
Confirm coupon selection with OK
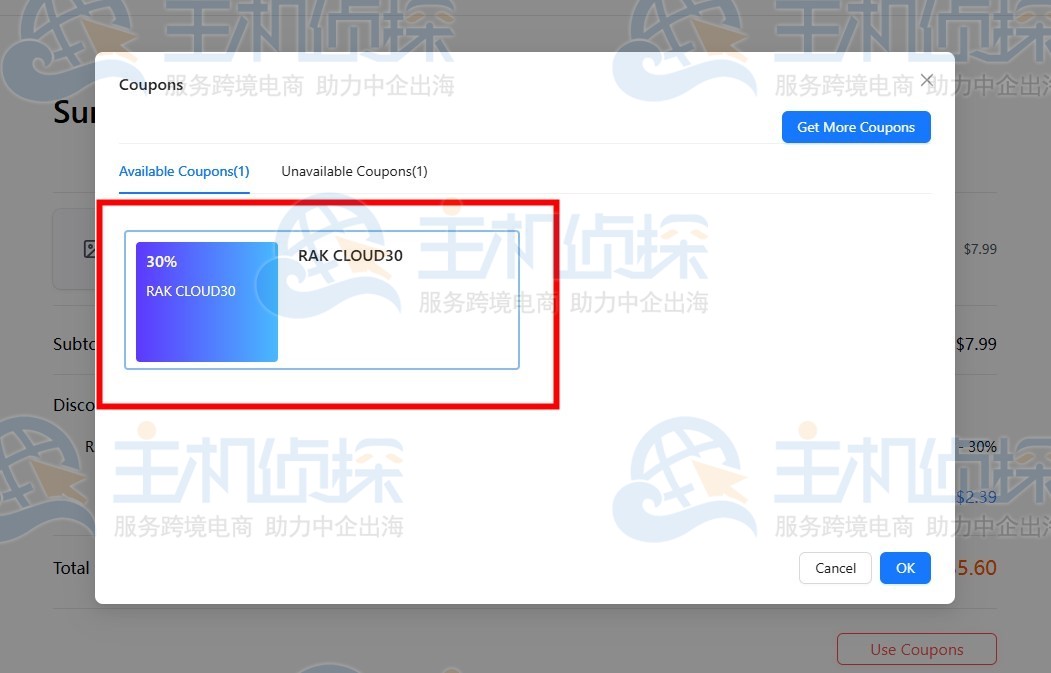pos(904,567)
